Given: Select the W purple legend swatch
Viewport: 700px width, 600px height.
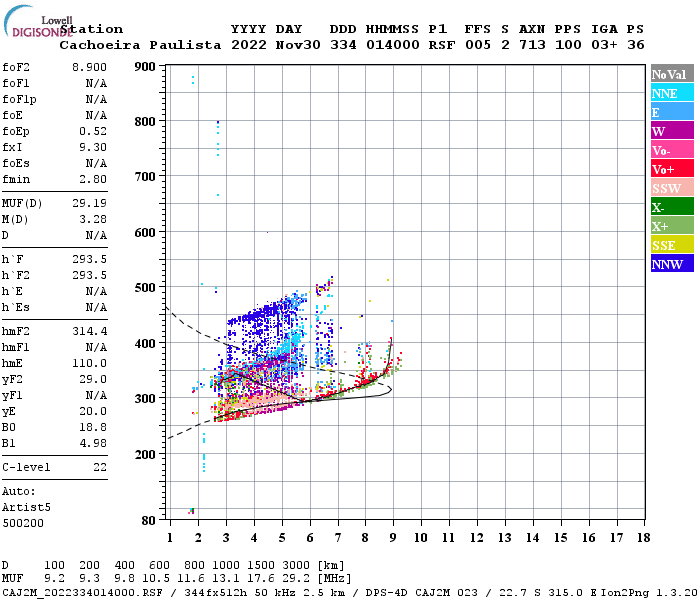Looking at the screenshot, I should (672, 130).
